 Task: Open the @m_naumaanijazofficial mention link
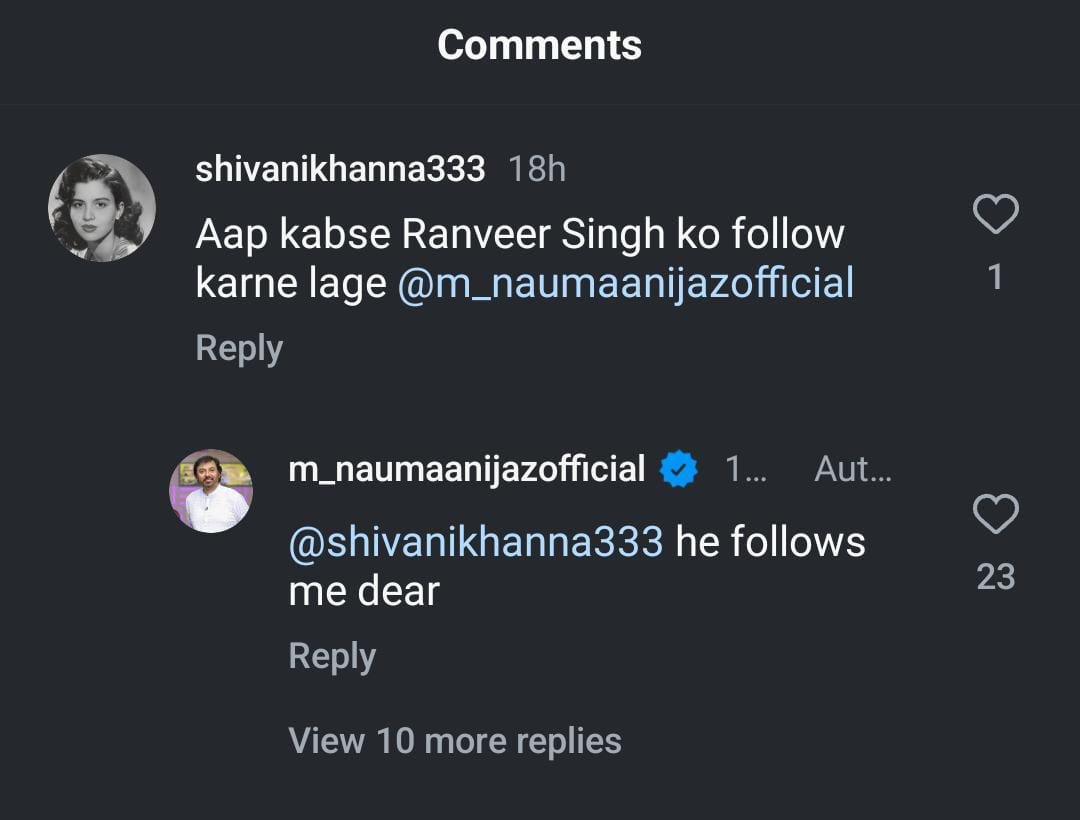point(626,284)
